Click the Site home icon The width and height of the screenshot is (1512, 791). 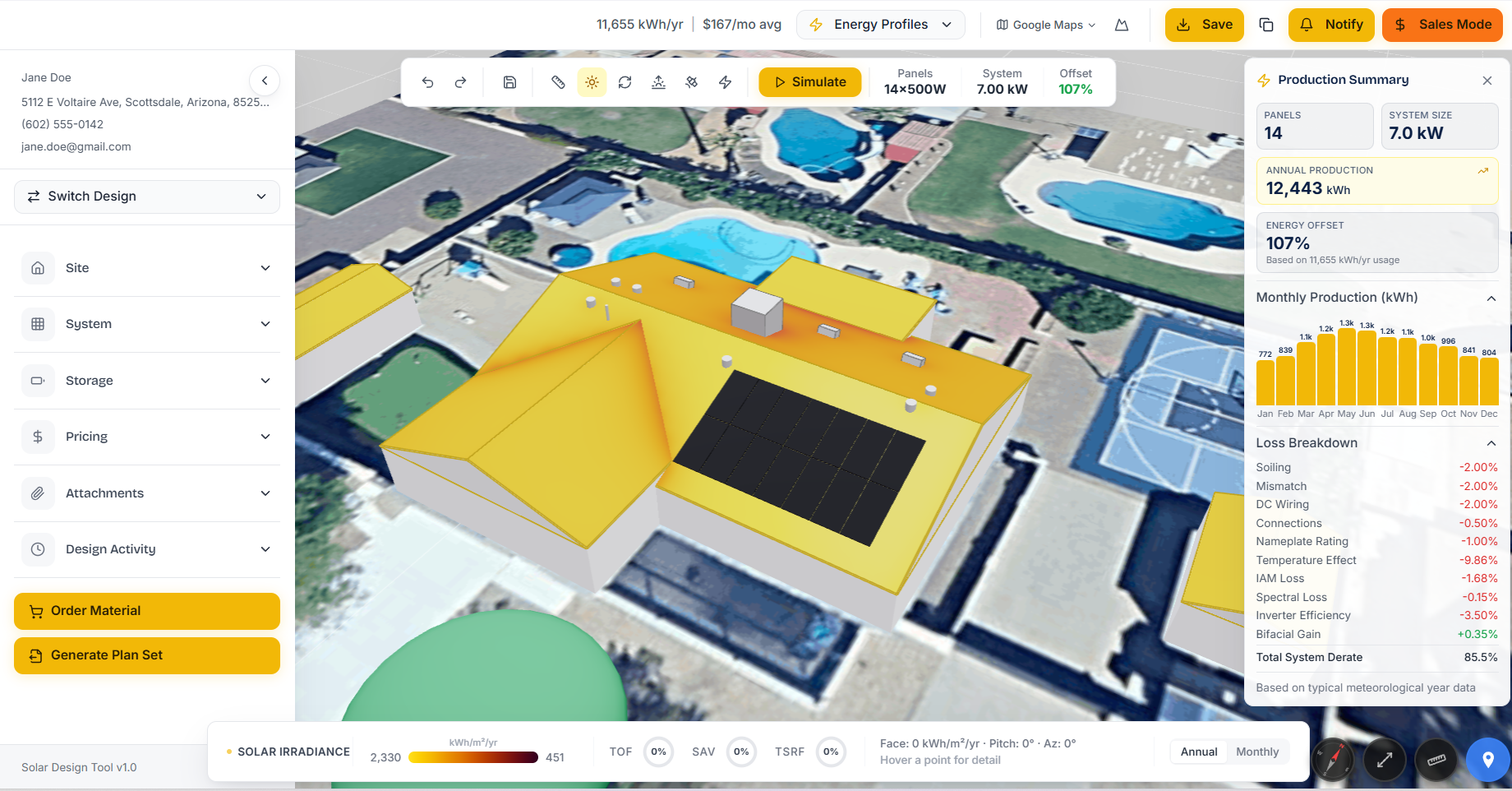(38, 268)
